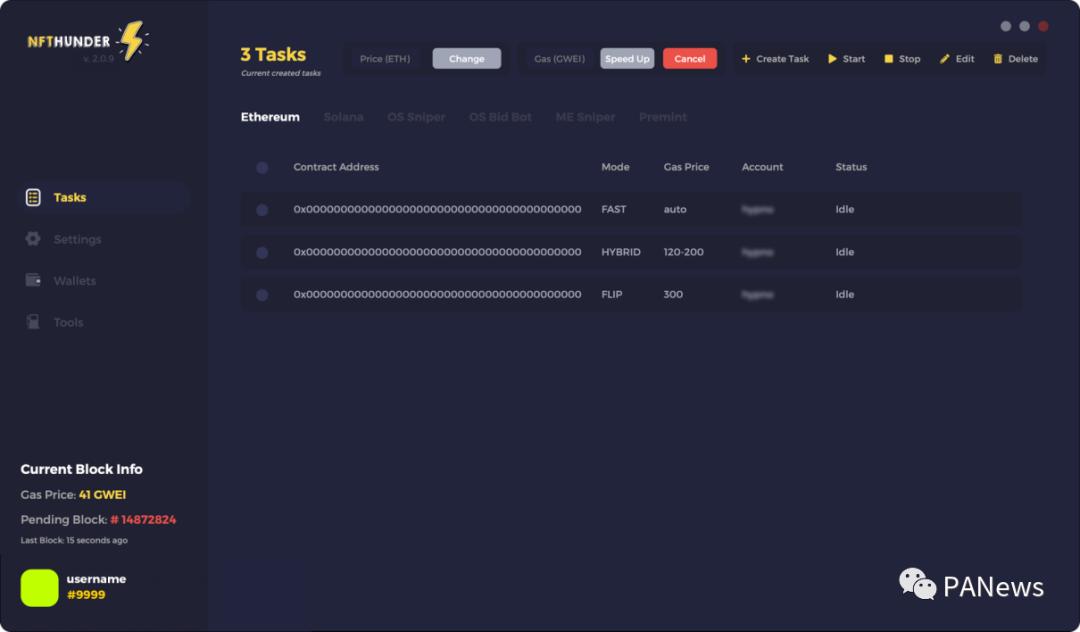Click the Idle status in the FLIP row
This screenshot has width=1080, height=632.
point(844,294)
